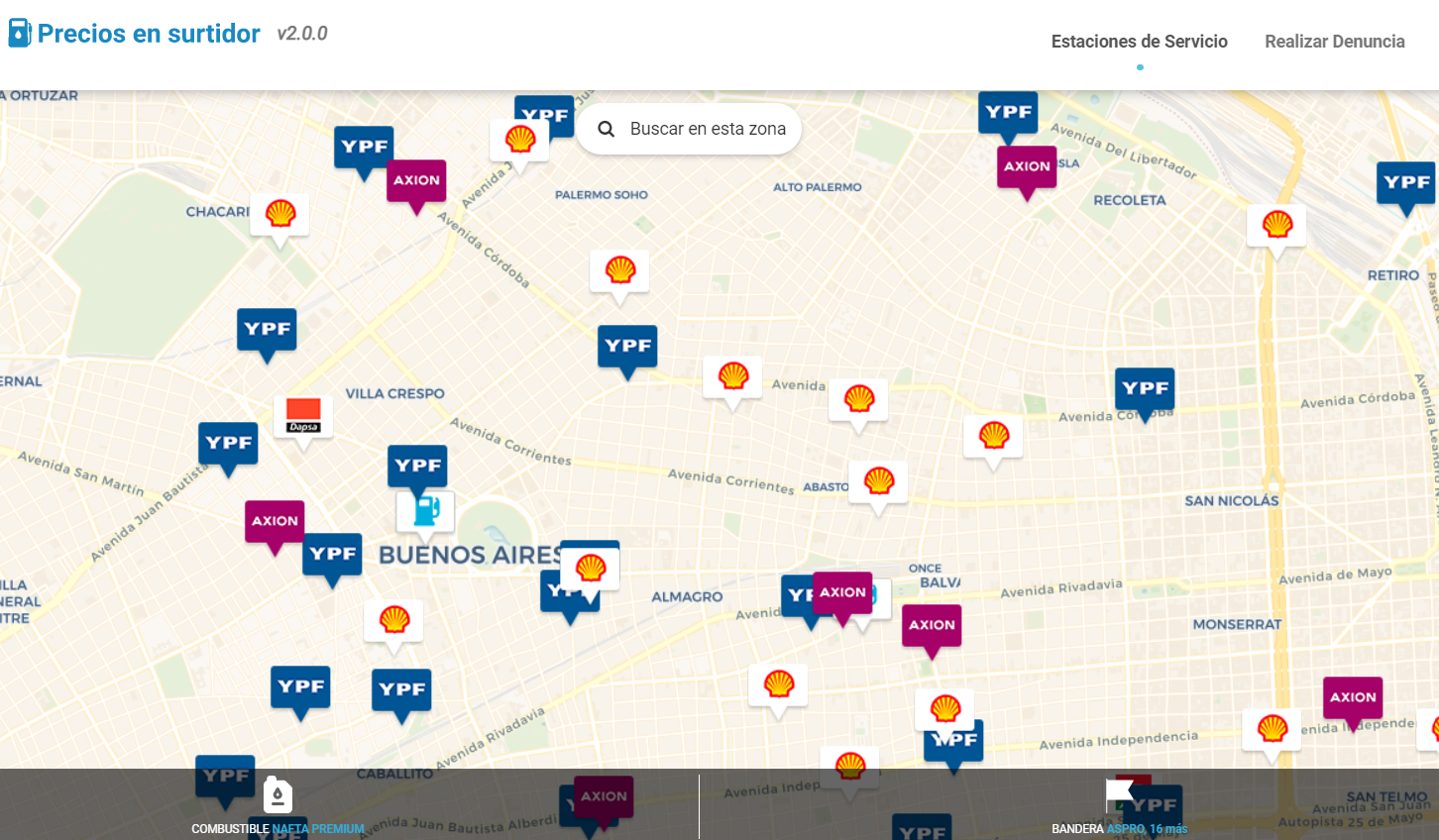The height and width of the screenshot is (840, 1439).
Task: Click the flag icon above Bandera
Action: coord(1120,795)
